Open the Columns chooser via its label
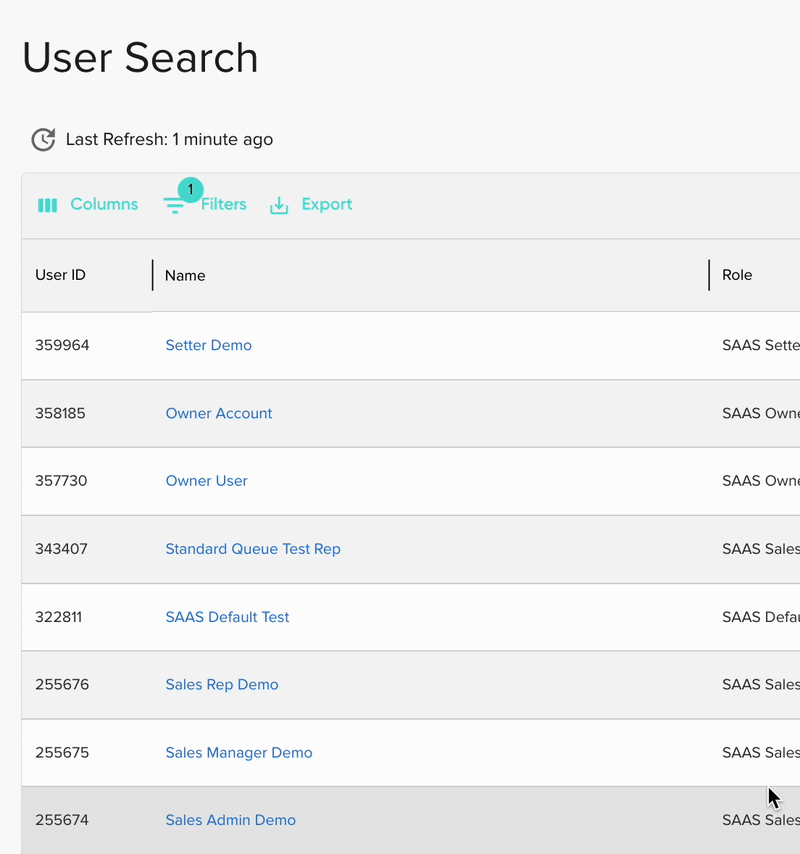 [104, 204]
